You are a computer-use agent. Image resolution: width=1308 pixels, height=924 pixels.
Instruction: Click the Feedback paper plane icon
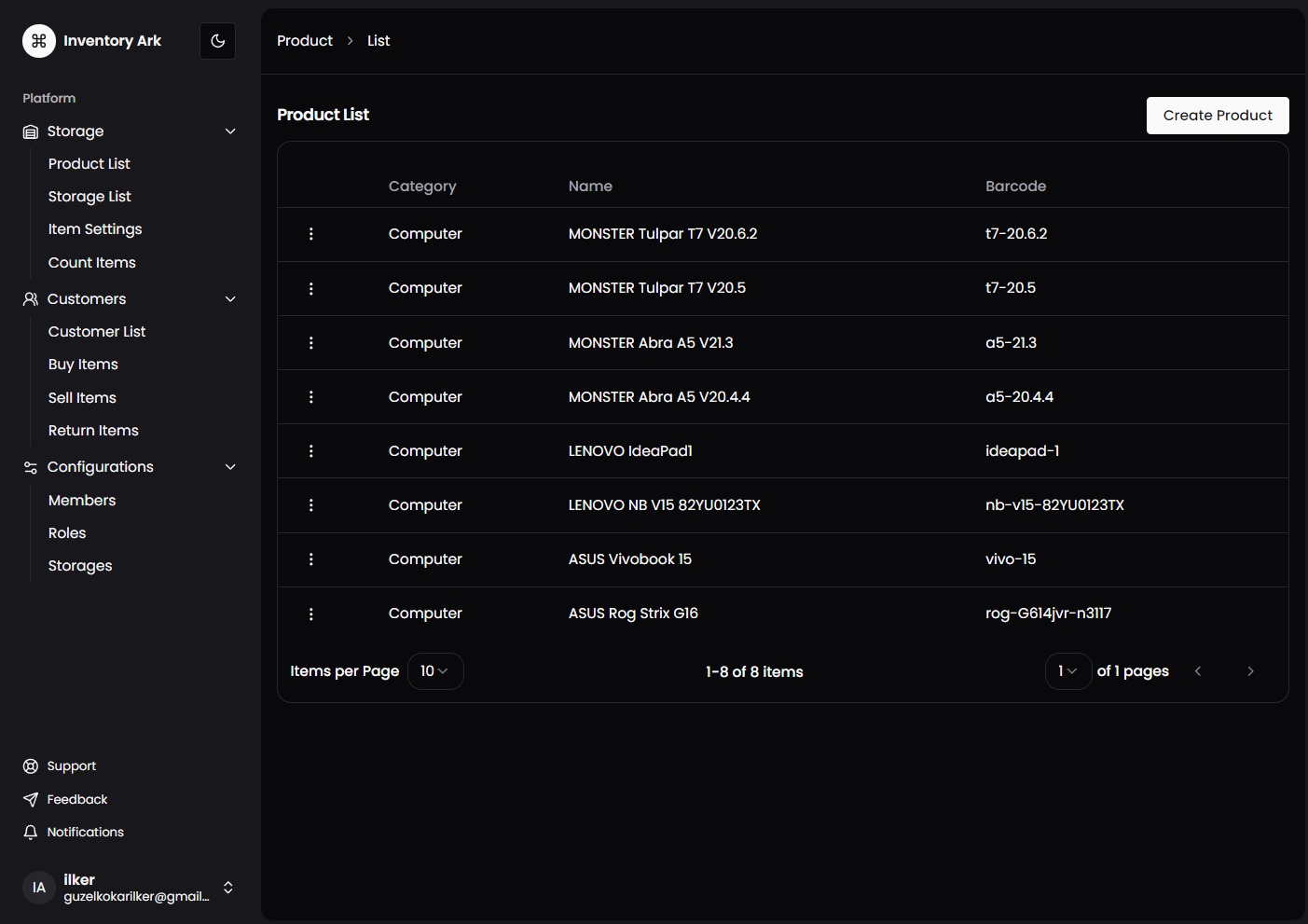[31, 800]
